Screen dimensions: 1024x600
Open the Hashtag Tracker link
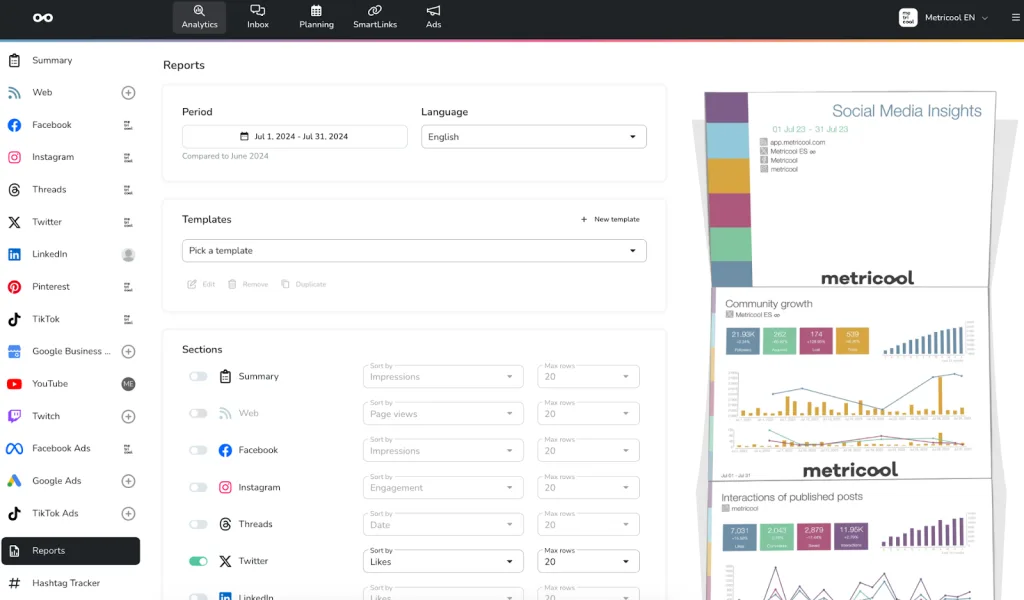(x=65, y=583)
